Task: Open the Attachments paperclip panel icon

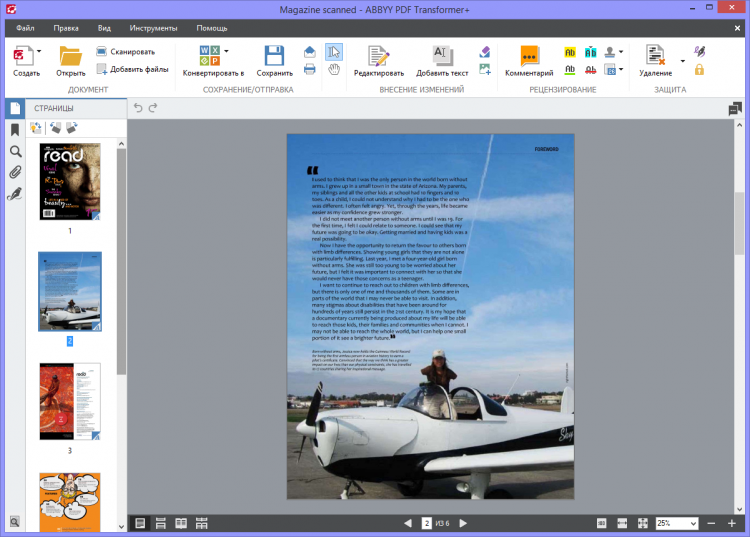Action: pos(15,172)
